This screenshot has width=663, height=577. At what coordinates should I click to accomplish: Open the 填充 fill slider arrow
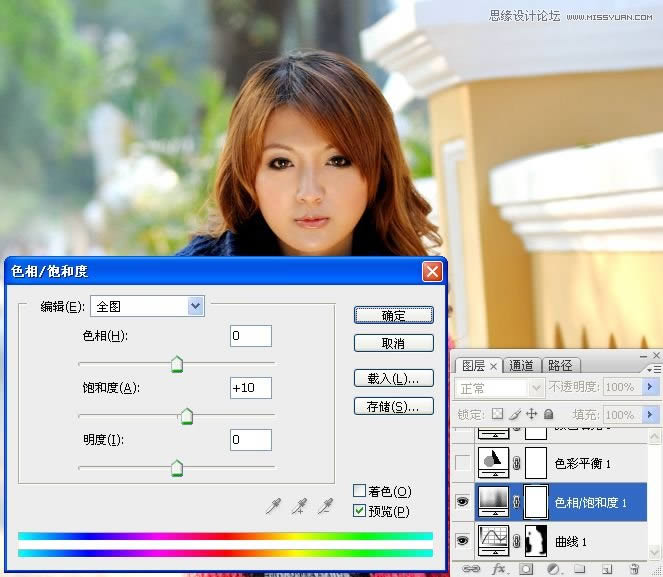(x=649, y=414)
